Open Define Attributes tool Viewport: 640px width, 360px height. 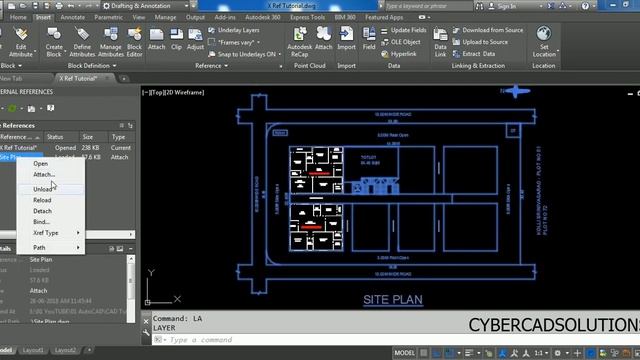click(x=82, y=42)
